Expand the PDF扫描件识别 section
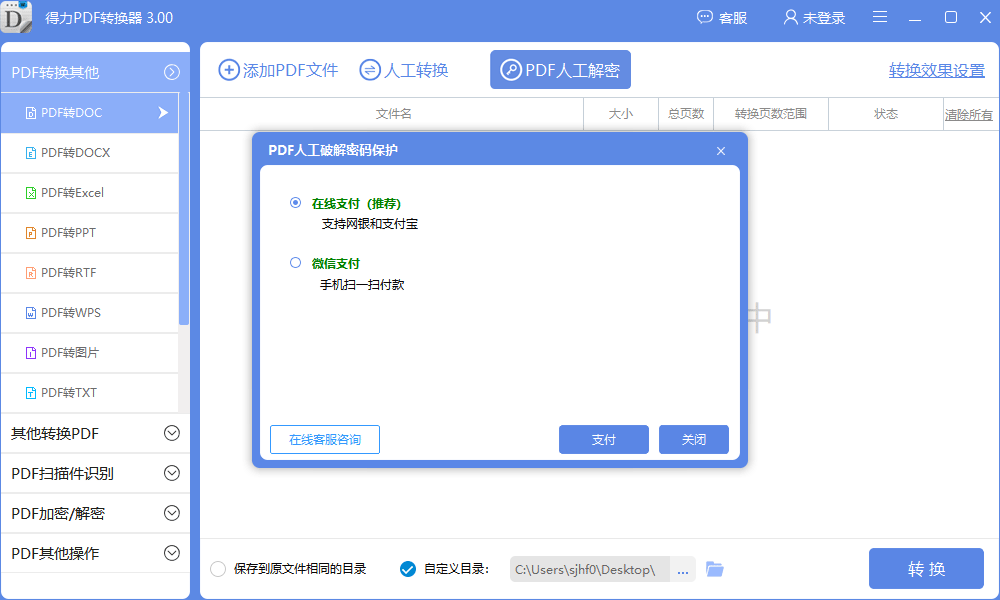1000x600 pixels. coord(96,473)
